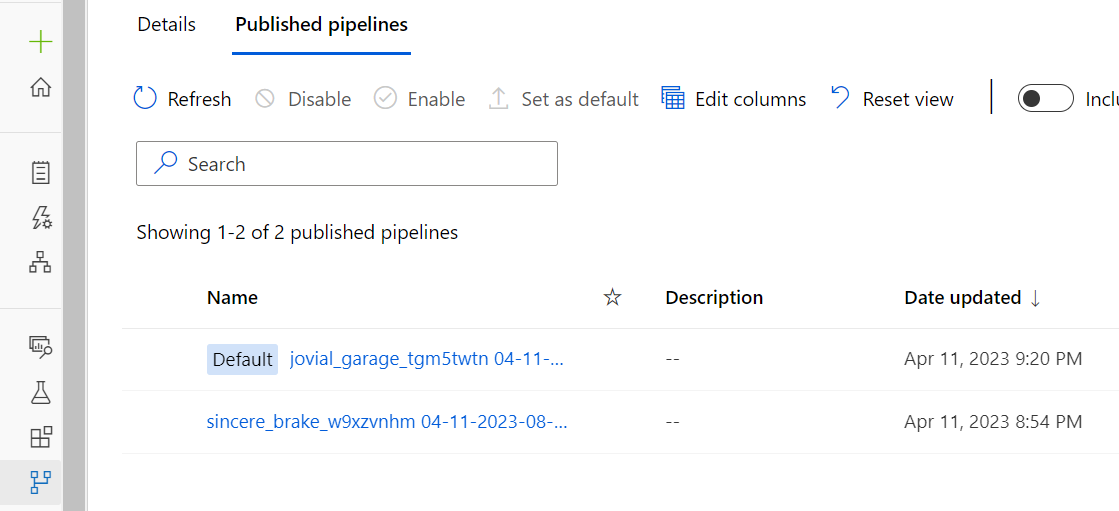Screen dimensions: 1119x511
Task: Click Edit columns in toolbar
Action: coord(734,98)
